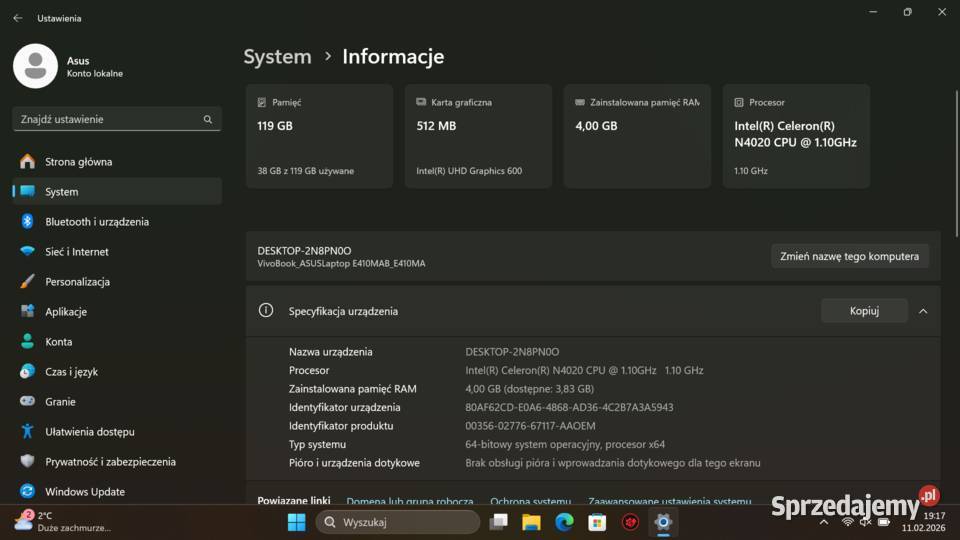Focus the 'Znajdź ustawienie' search field
This screenshot has width=960, height=540.
click(117, 119)
